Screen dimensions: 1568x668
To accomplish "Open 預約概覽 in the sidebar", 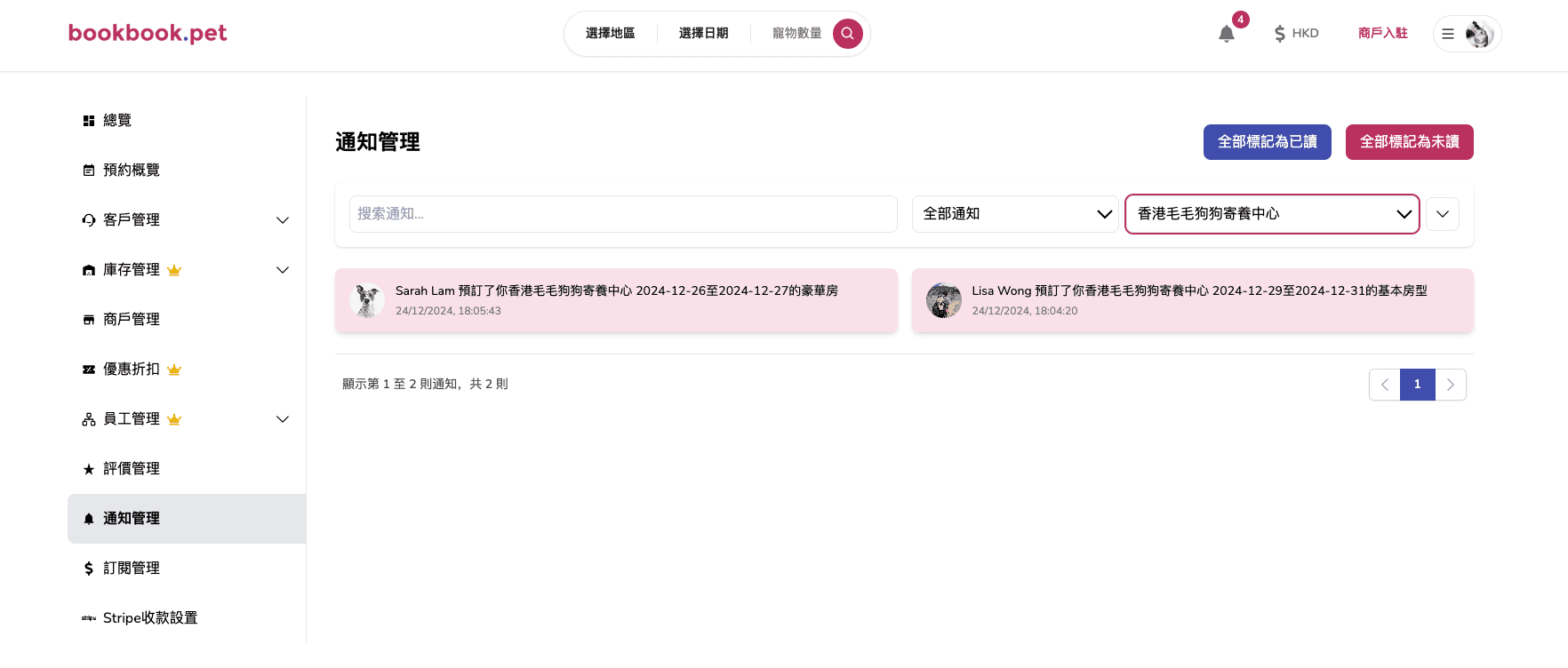I will pyautogui.click(x=187, y=171).
